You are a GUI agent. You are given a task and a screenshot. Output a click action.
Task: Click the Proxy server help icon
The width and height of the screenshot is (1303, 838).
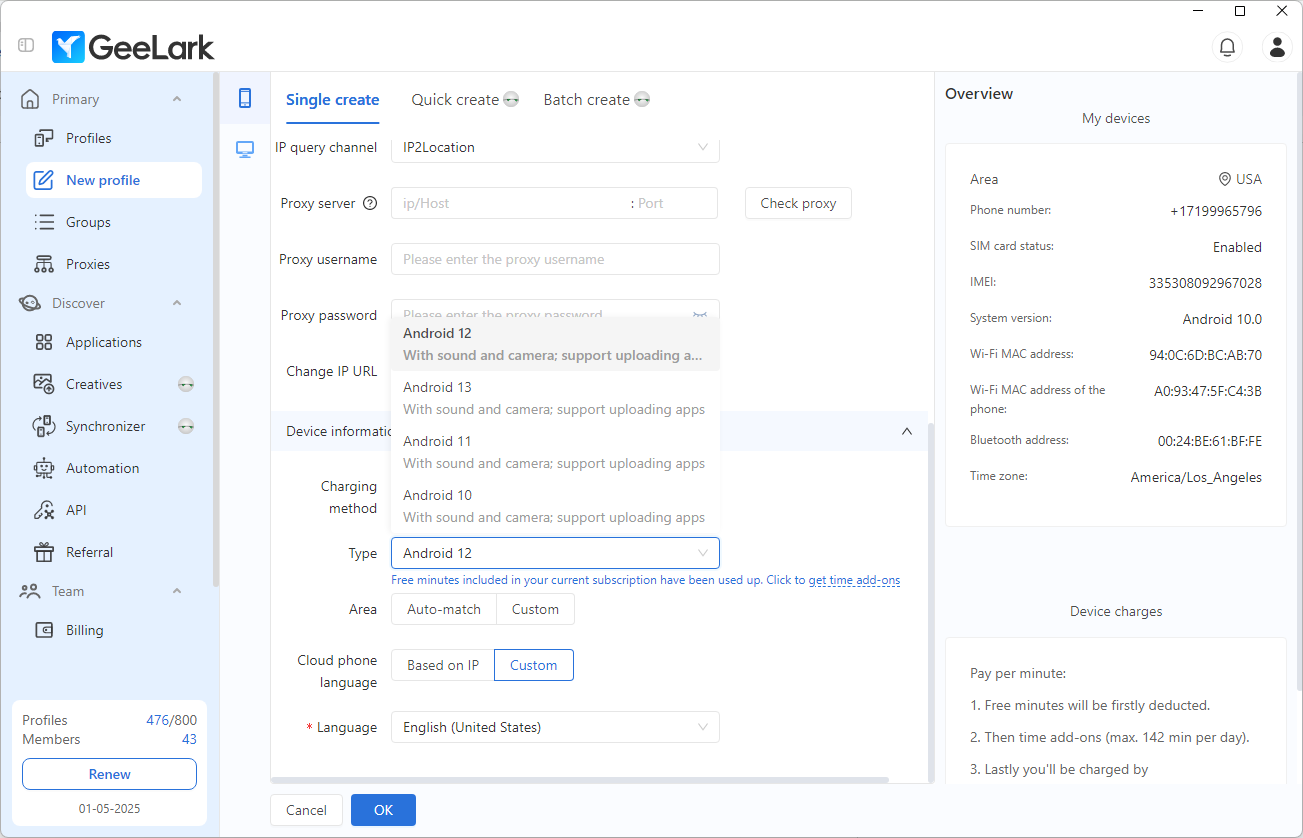click(370, 203)
